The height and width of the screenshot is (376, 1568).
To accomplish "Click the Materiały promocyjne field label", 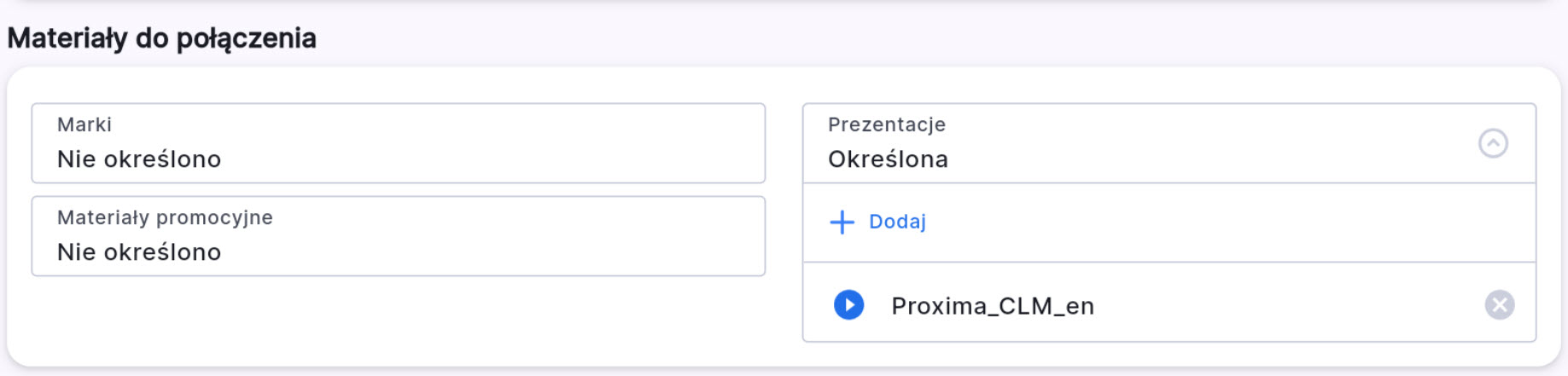I will [x=165, y=217].
